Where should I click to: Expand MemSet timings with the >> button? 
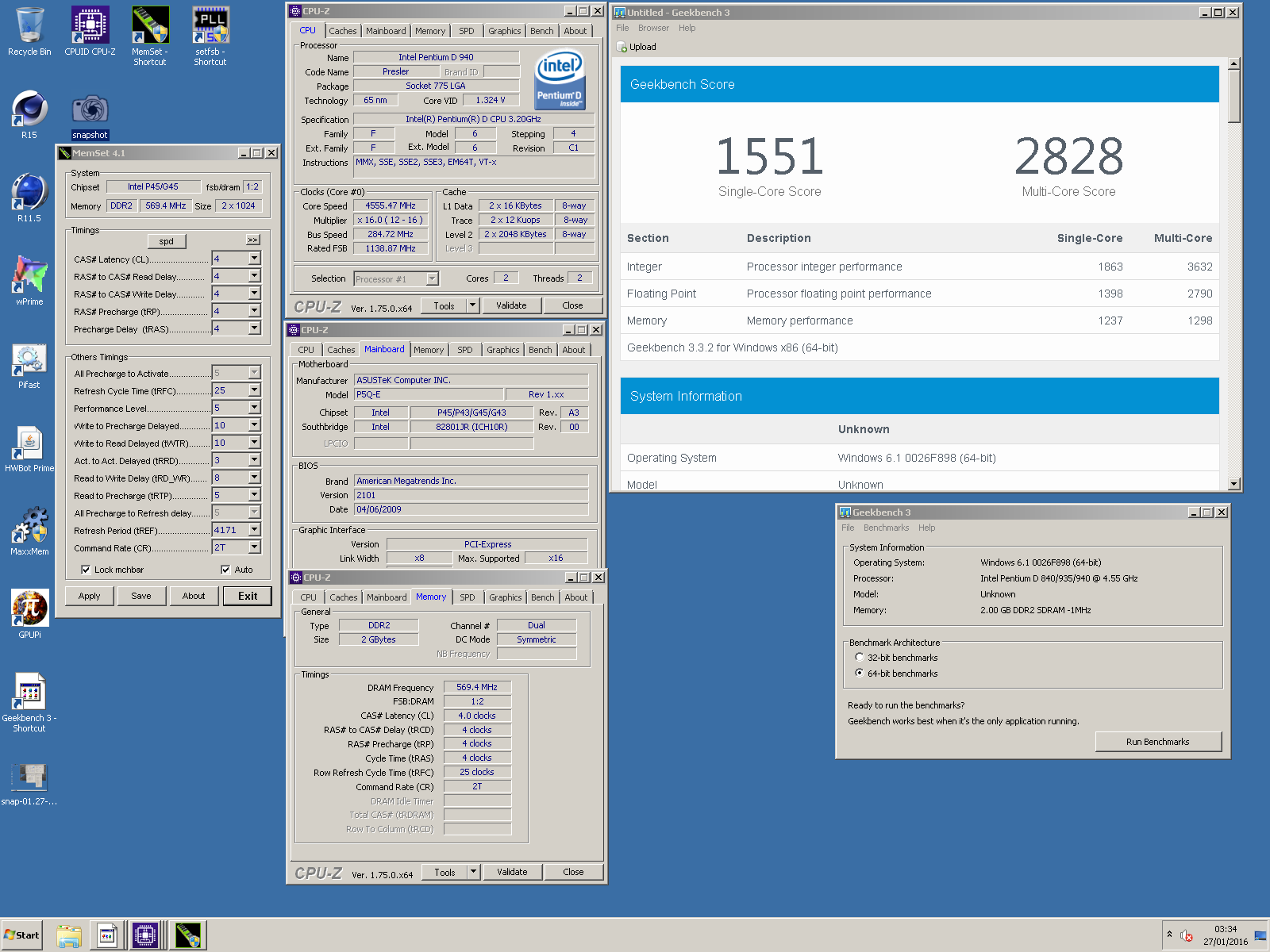(x=253, y=240)
